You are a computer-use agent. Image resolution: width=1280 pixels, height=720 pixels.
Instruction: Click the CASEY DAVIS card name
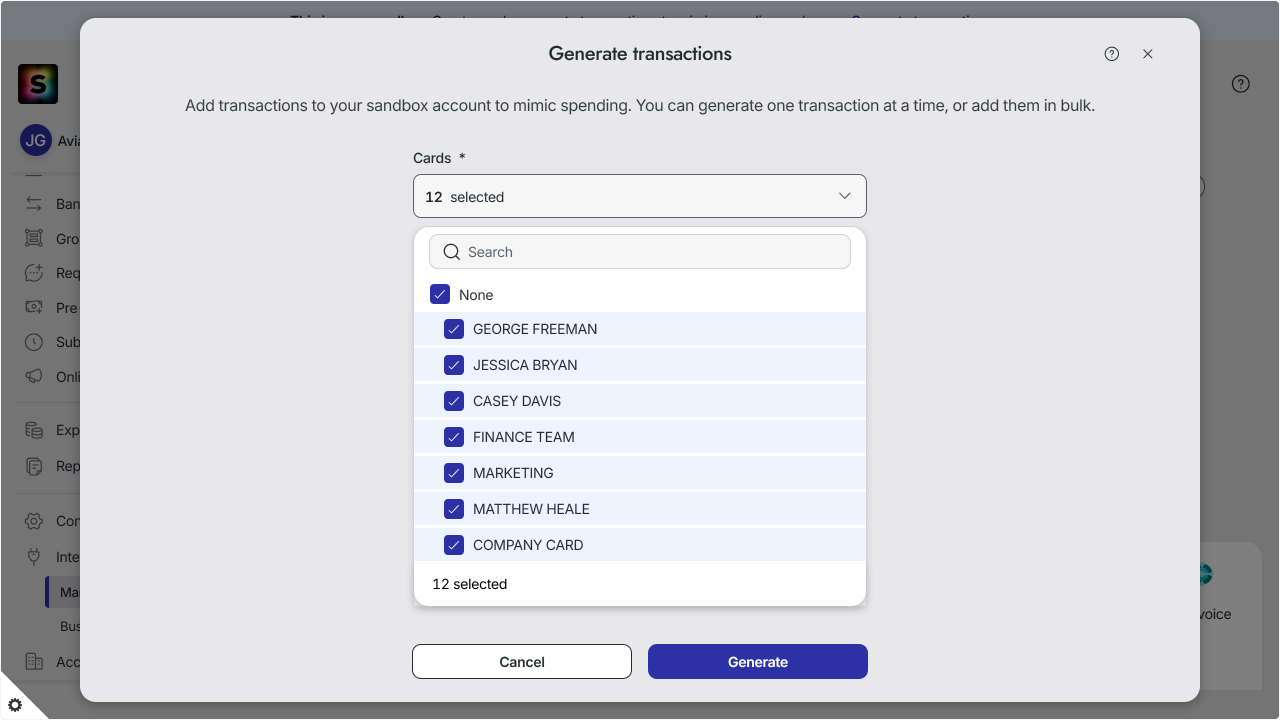(517, 401)
